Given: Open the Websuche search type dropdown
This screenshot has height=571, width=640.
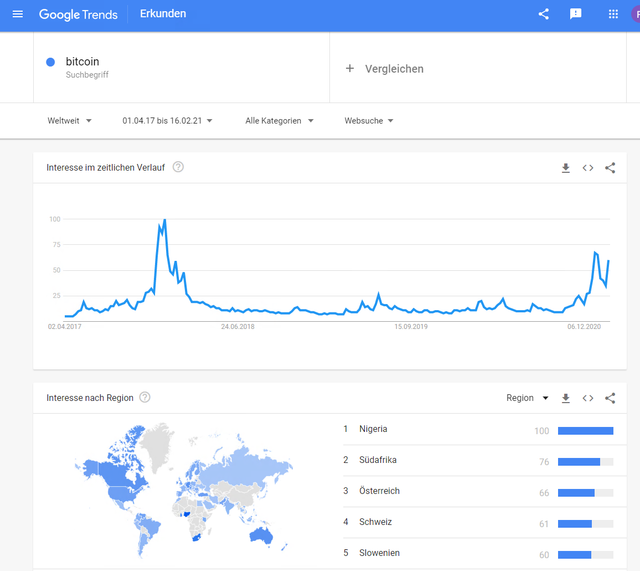Looking at the screenshot, I should tap(369, 121).
